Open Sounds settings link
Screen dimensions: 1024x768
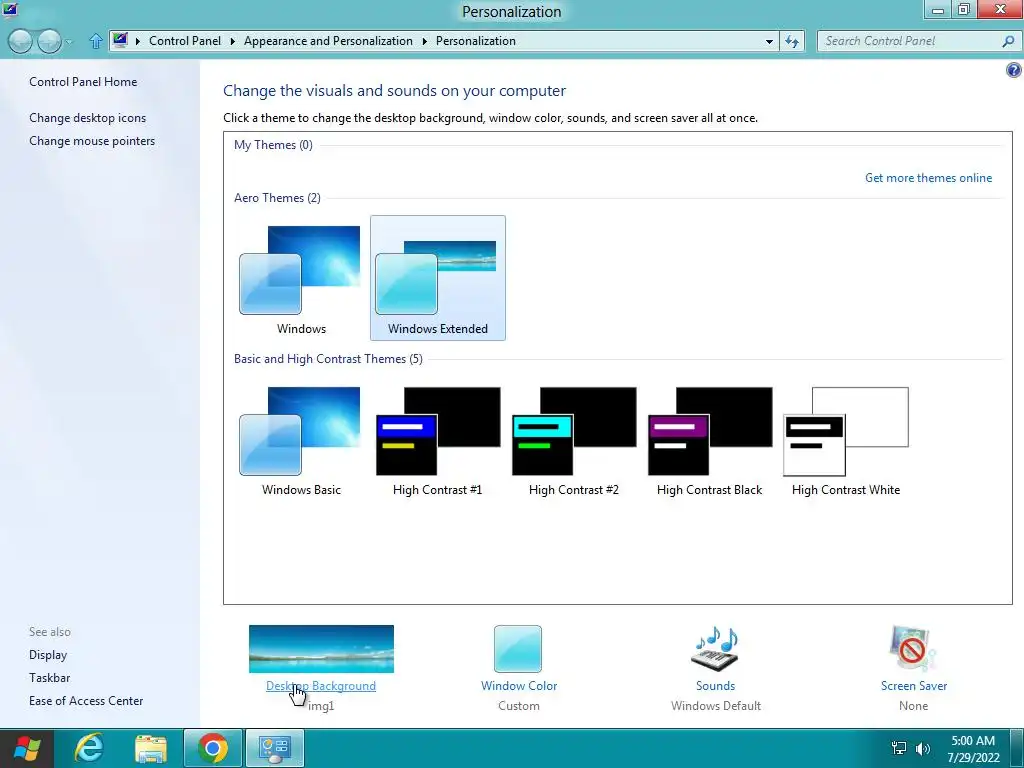715,686
